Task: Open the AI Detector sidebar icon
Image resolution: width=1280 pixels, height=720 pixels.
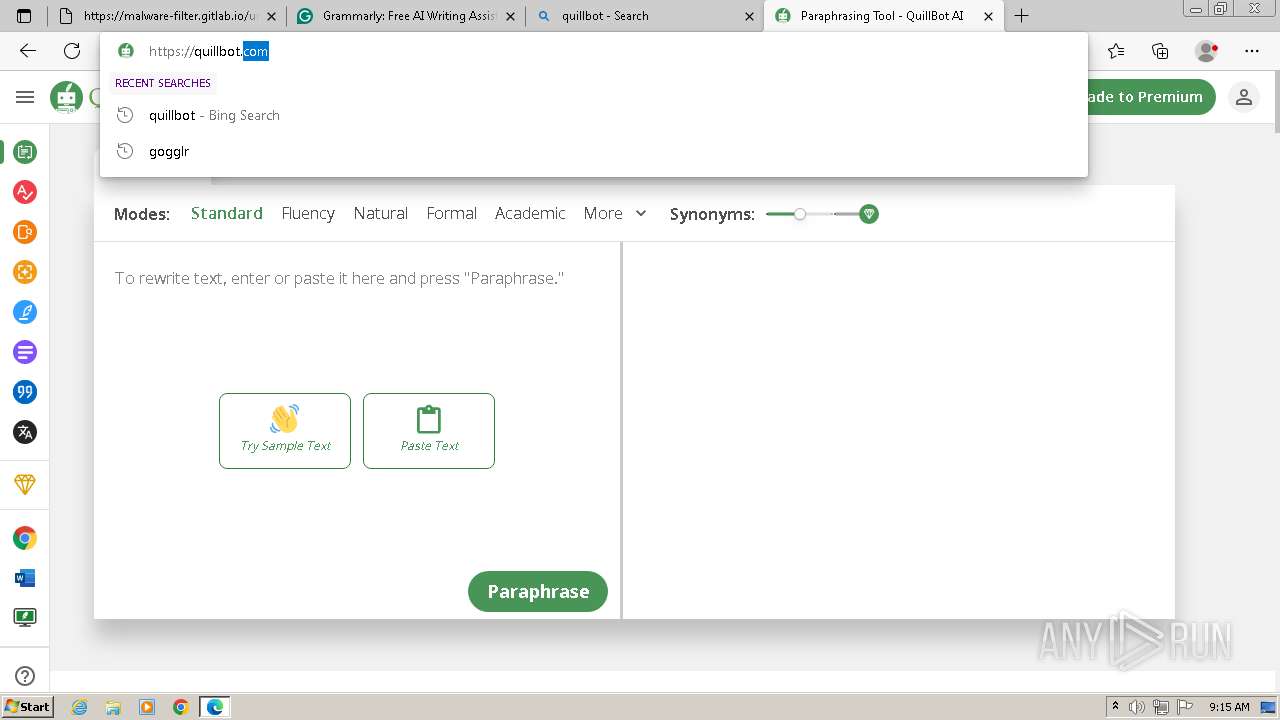Action: click(x=25, y=272)
